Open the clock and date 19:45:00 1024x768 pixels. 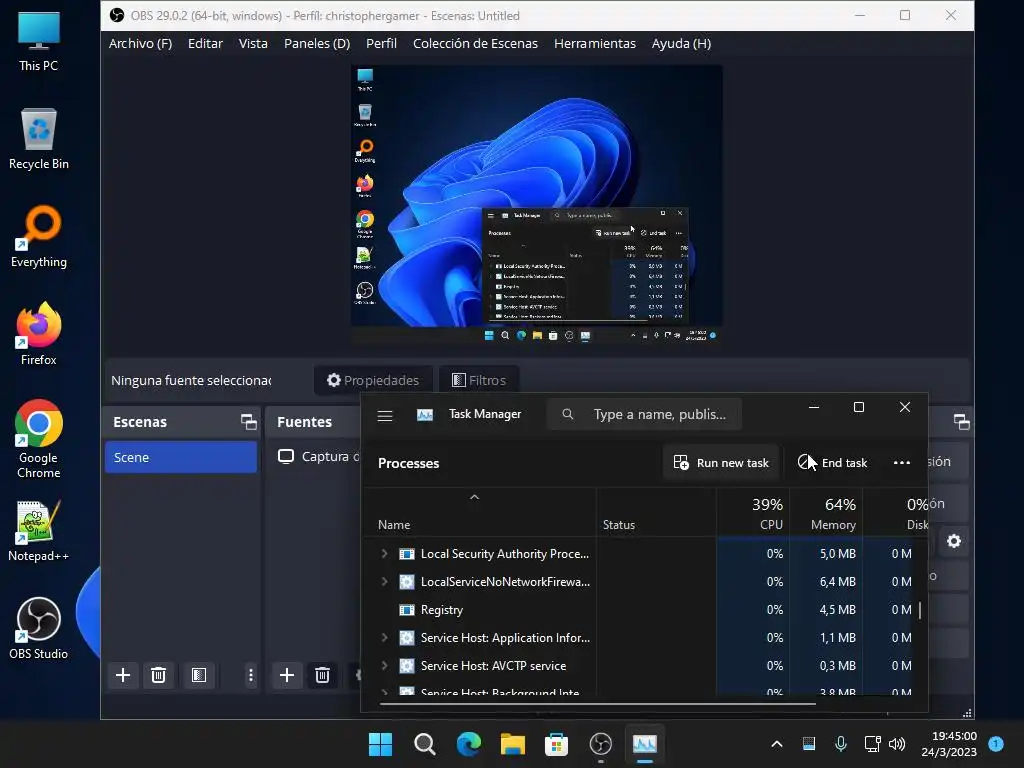[949, 744]
